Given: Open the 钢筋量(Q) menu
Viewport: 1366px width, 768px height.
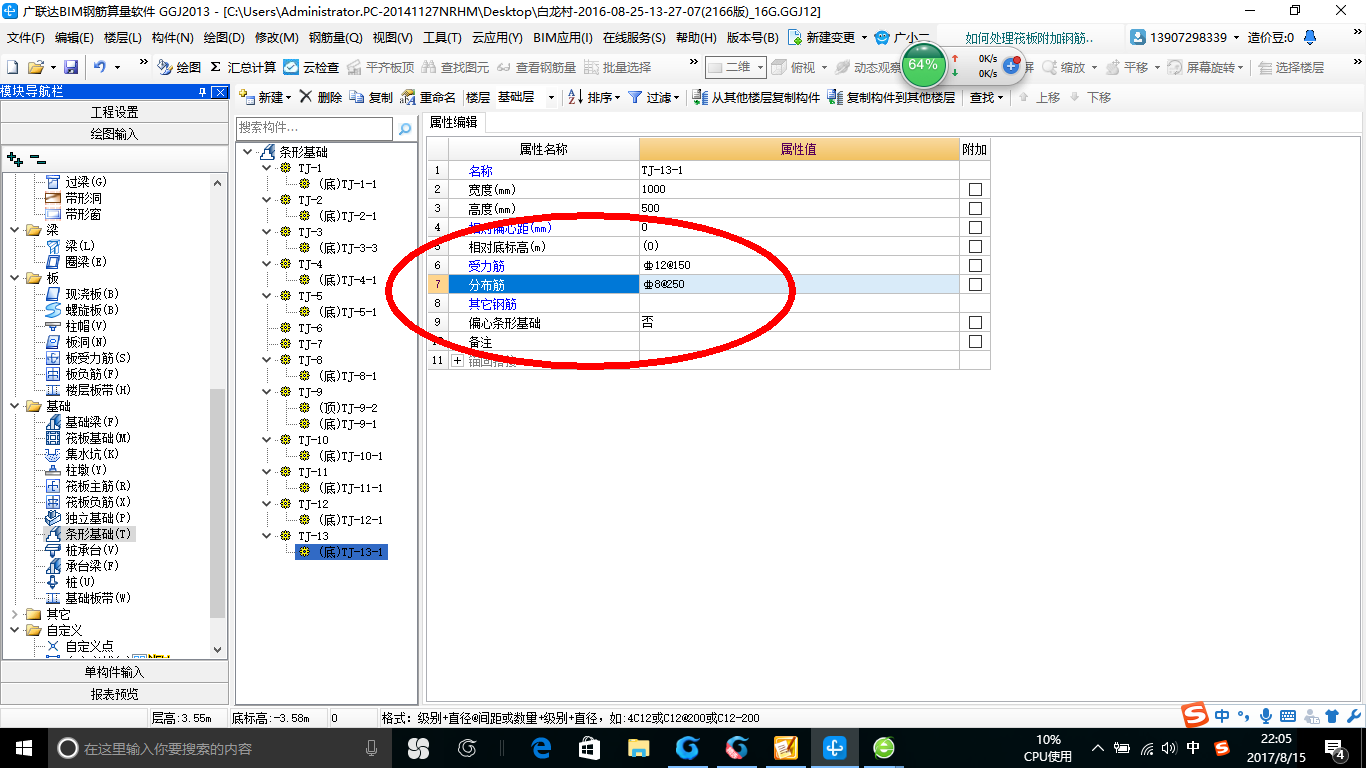Looking at the screenshot, I should click(335, 38).
